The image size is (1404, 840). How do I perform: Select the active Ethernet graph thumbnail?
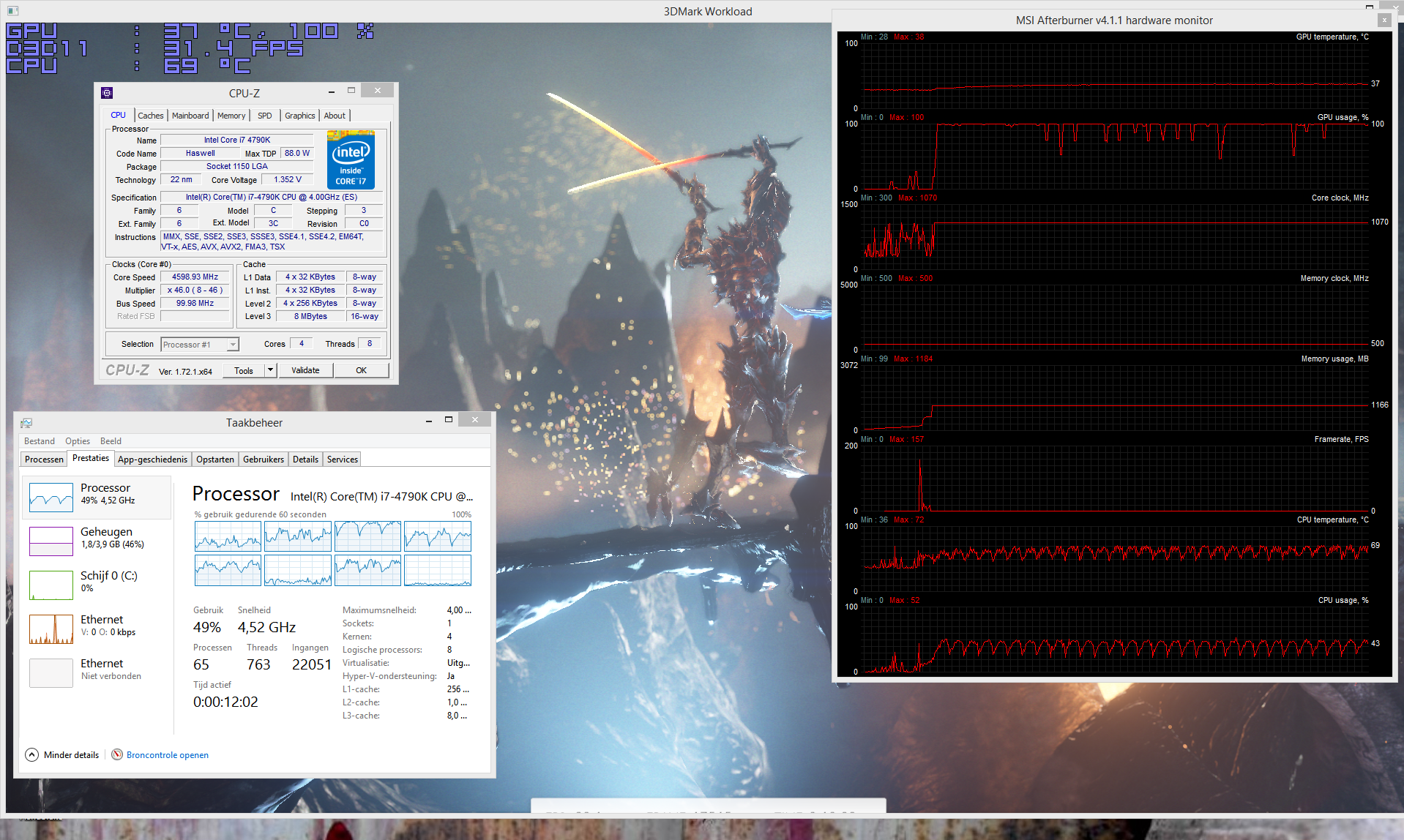coord(51,629)
